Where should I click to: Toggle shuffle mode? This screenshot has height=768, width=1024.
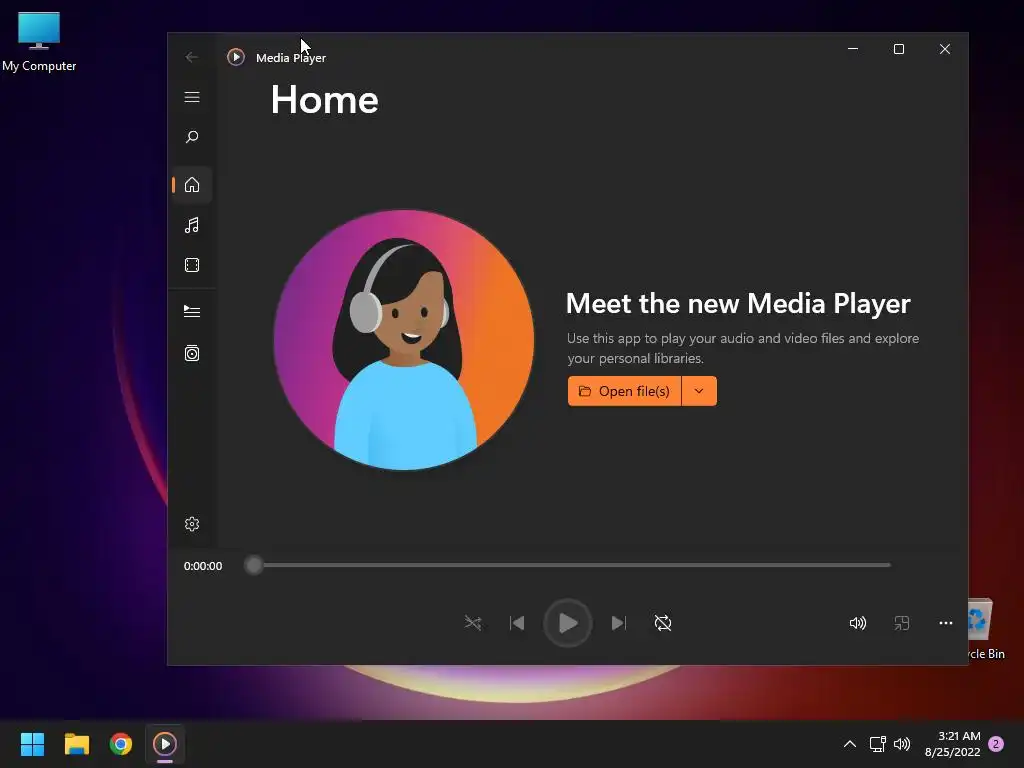click(473, 623)
